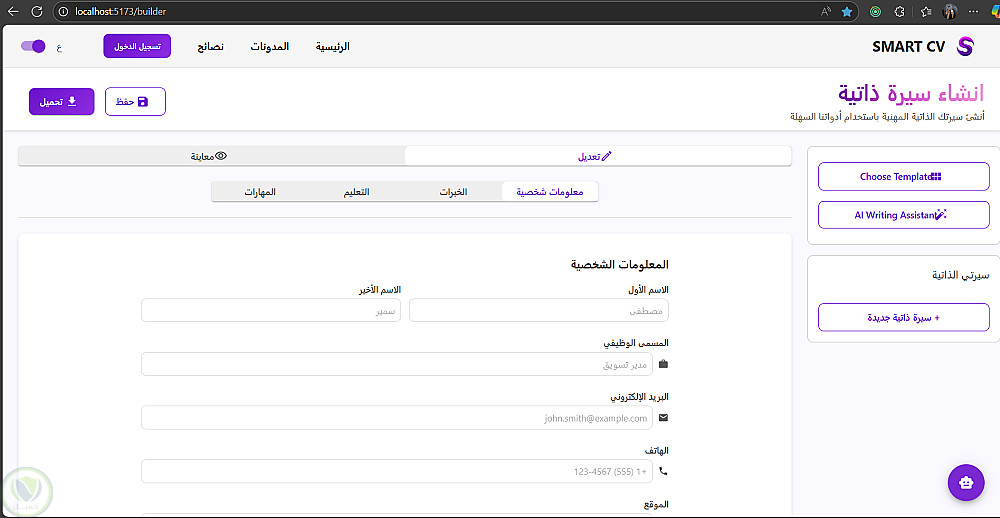
Task: Switch to the تعديل edit tab
Action: 598,156
